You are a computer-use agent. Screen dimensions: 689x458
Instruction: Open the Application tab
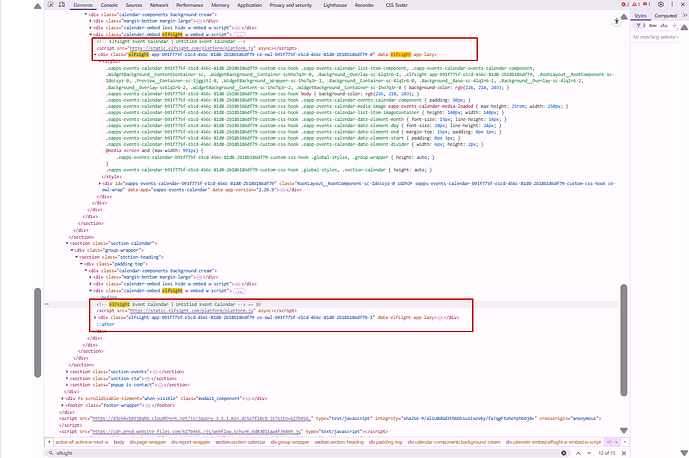[249, 5]
